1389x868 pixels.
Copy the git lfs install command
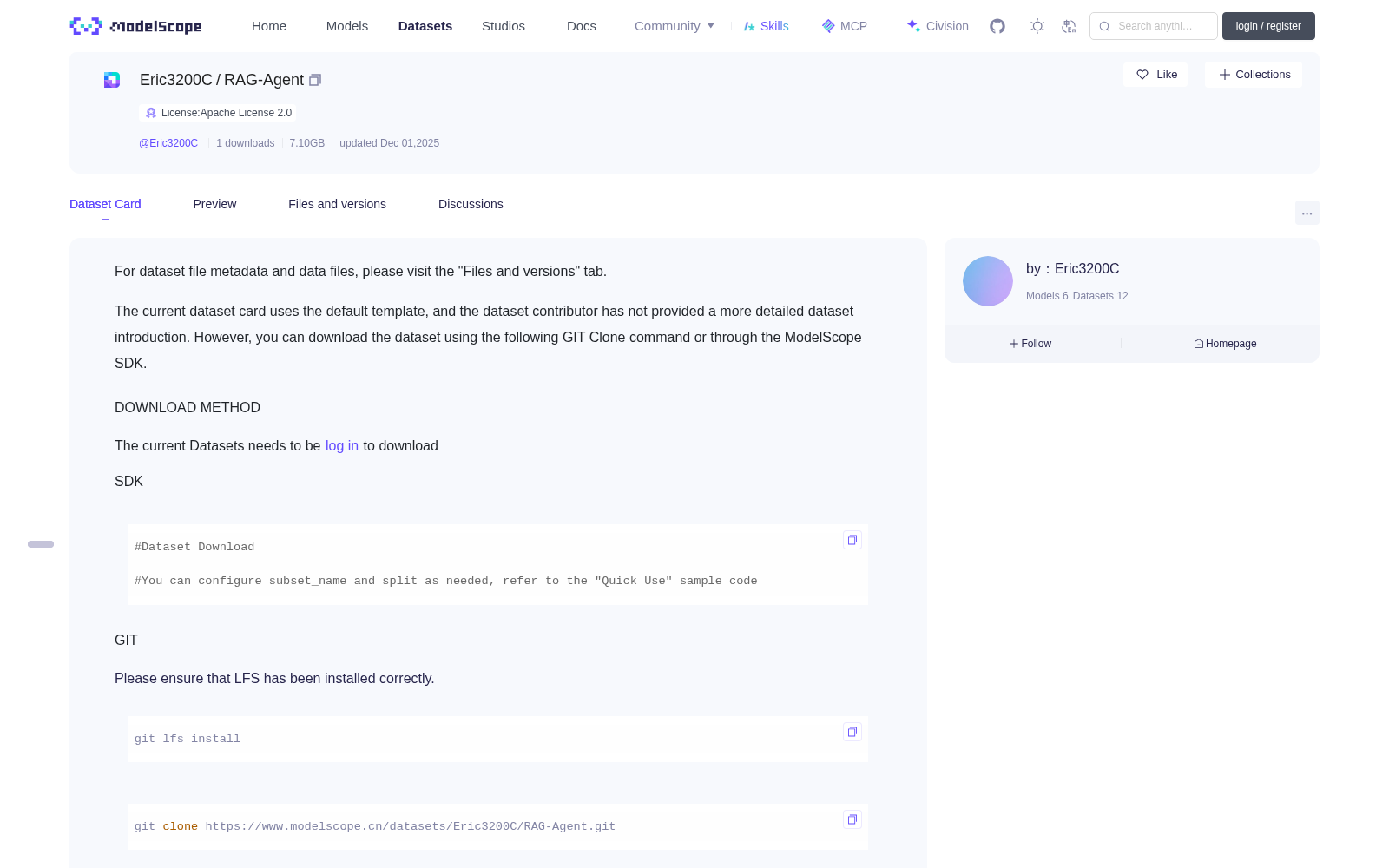852,732
